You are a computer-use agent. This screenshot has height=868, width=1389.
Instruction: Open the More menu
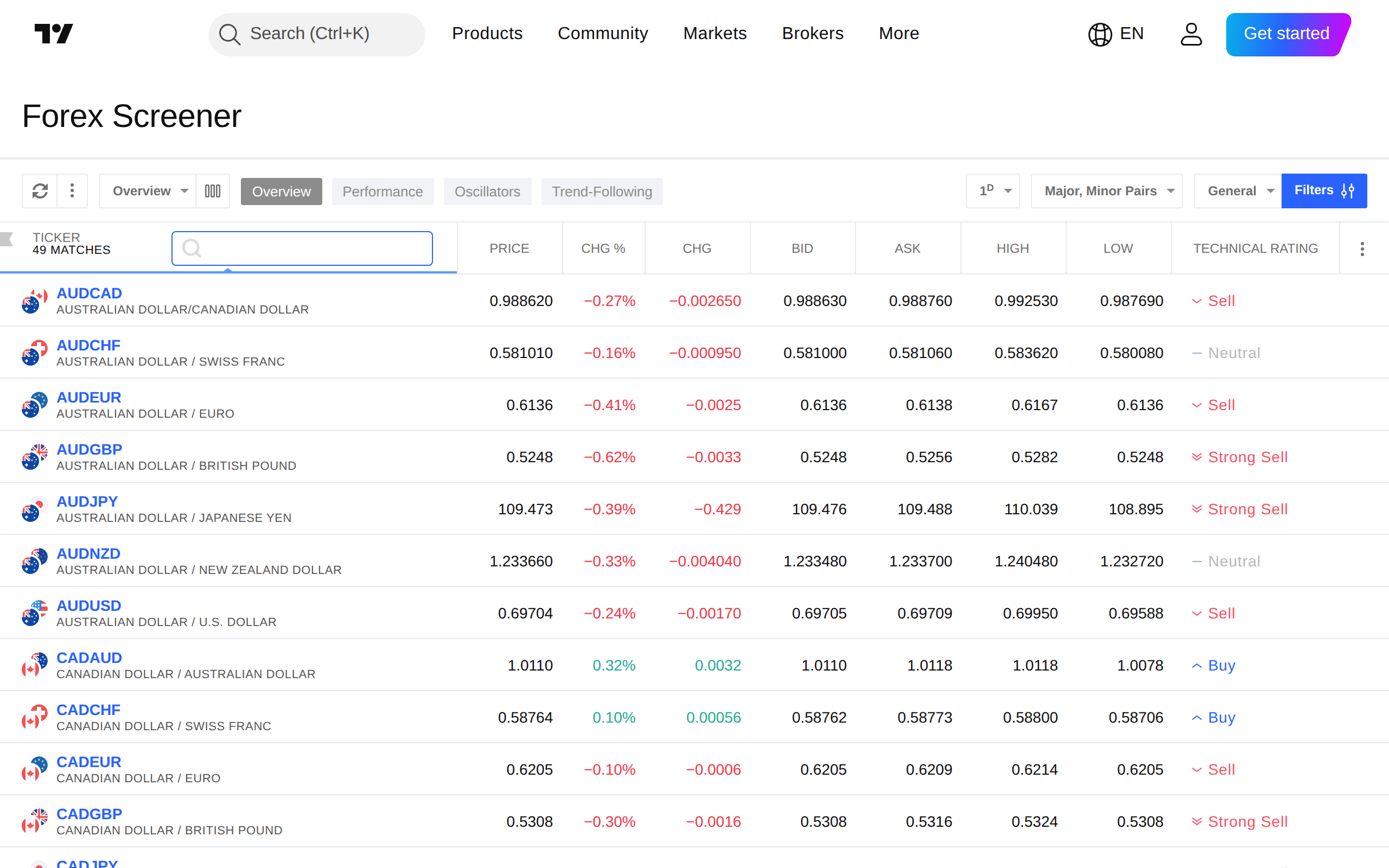[899, 33]
